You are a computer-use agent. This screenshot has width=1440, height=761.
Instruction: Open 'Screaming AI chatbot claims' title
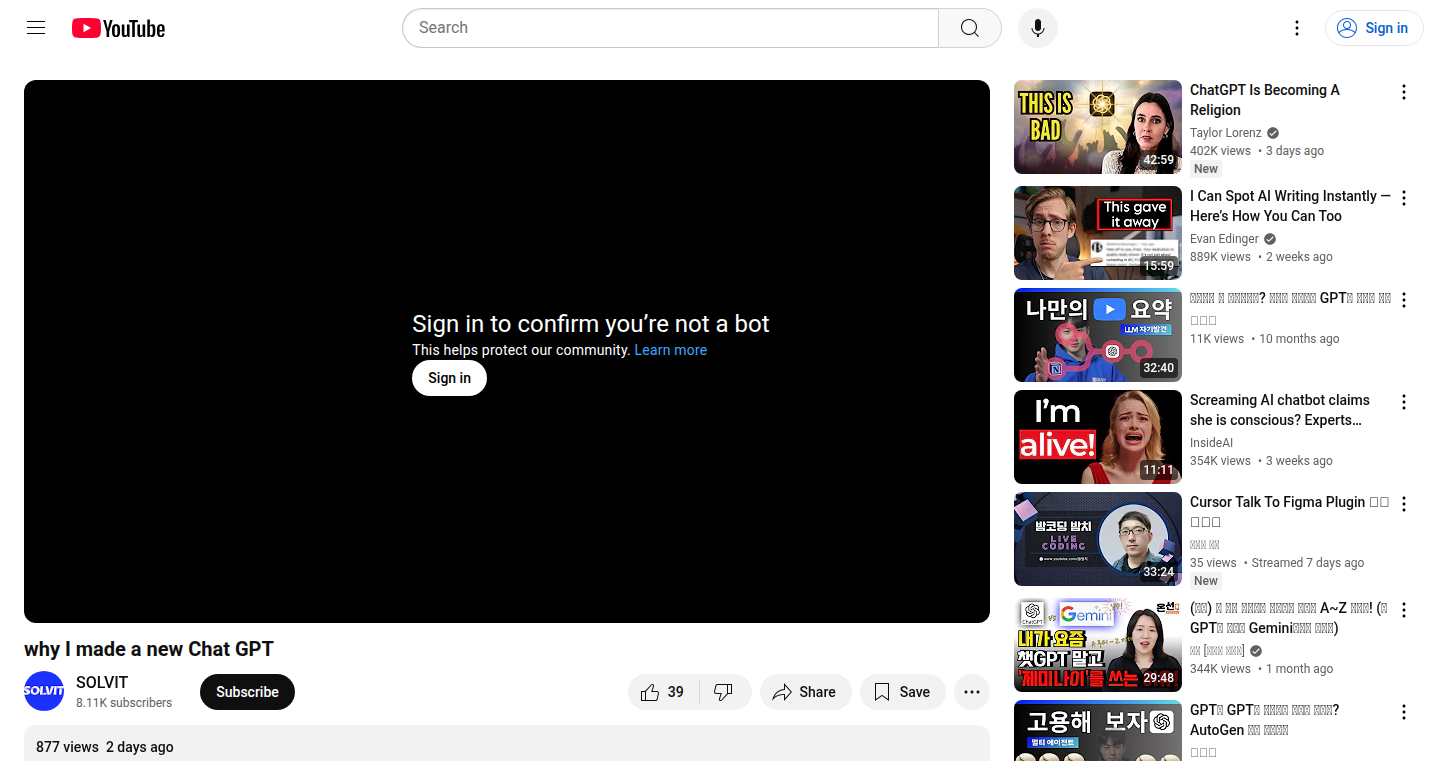point(1280,410)
